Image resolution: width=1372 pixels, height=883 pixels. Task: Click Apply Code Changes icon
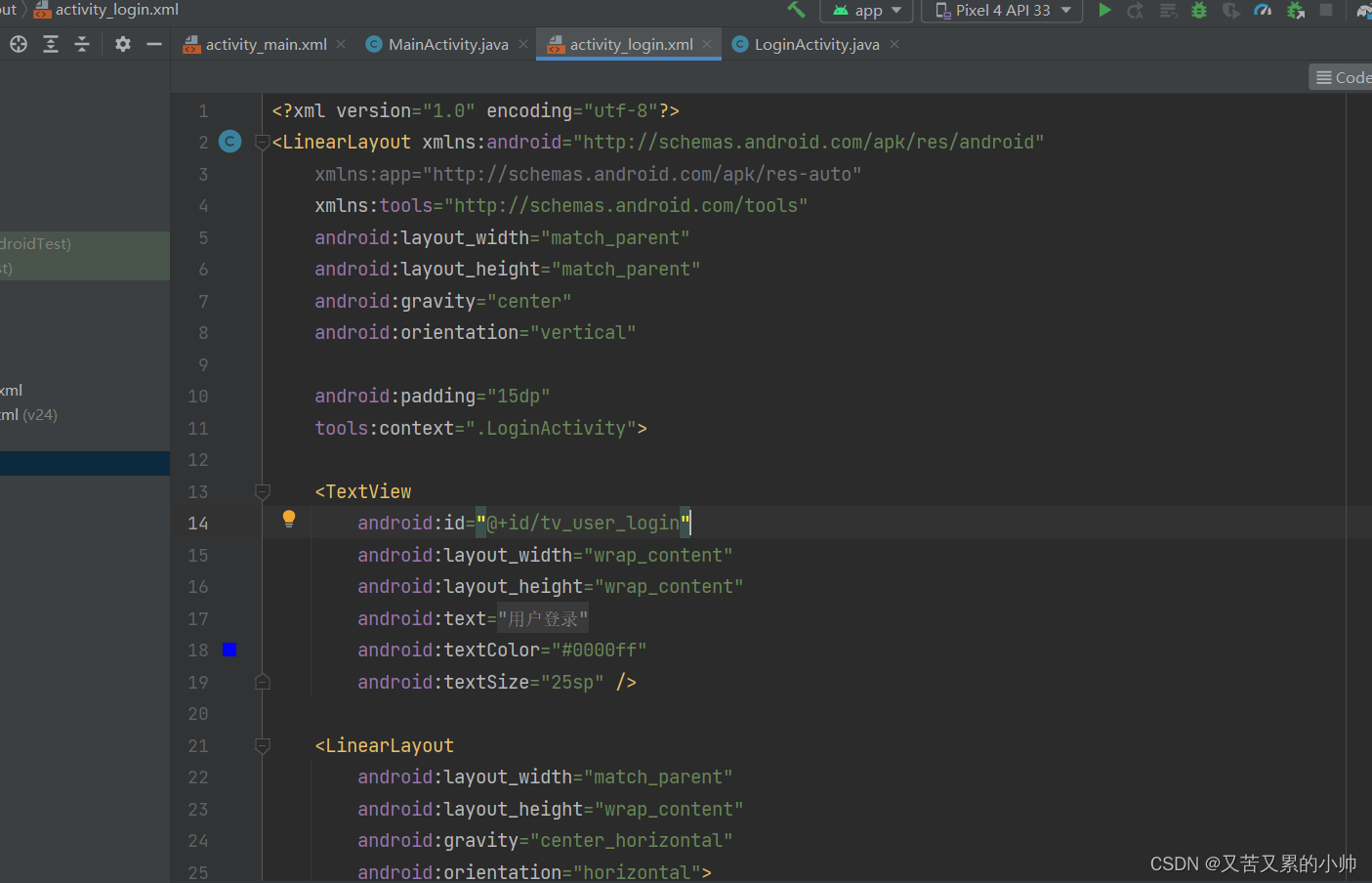click(x=1168, y=11)
